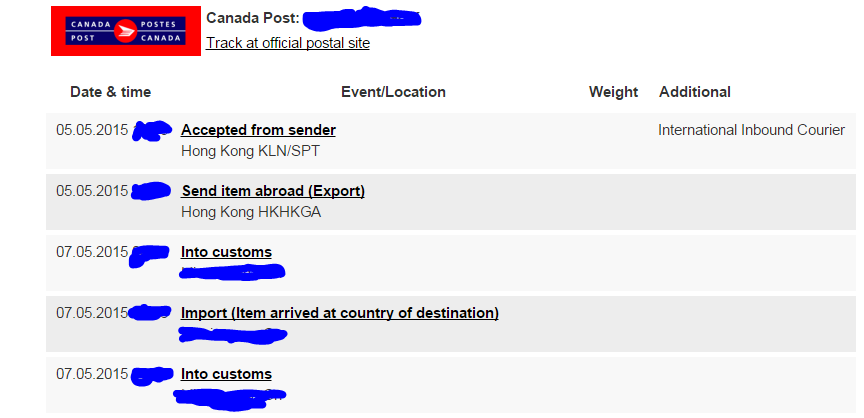Select Import (Item arrived at country of destination)

point(340,313)
